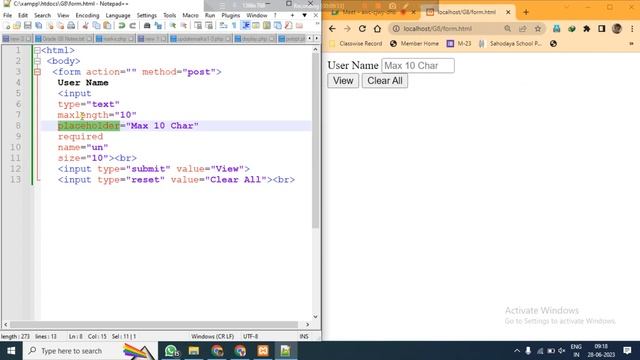Save the file using the Notepad++ Save icon
640x360 pixels.
click(x=27, y=26)
